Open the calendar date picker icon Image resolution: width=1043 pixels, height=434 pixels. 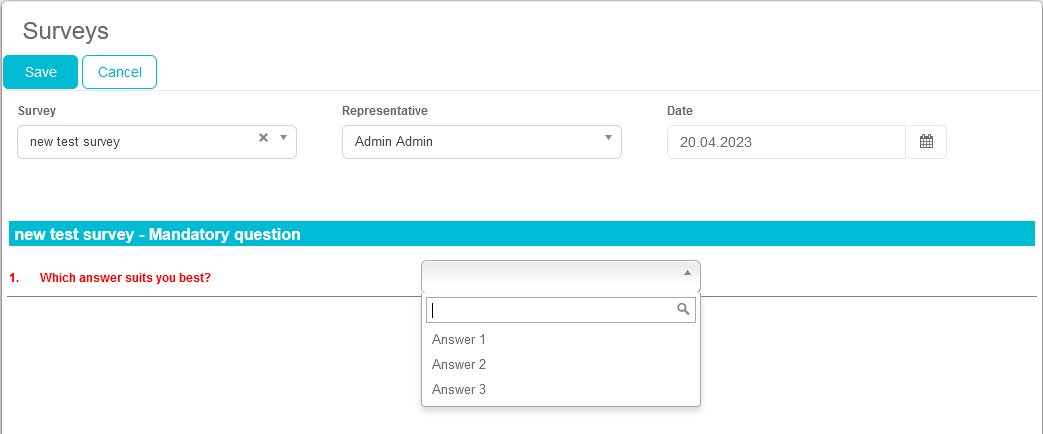pos(926,142)
